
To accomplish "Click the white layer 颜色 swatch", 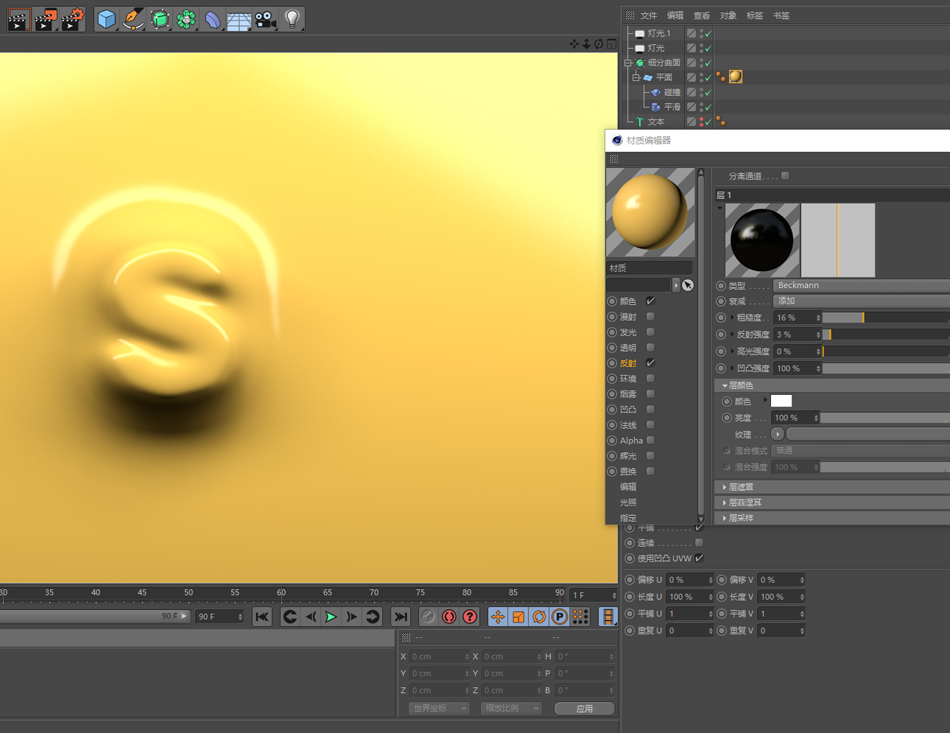I will click(781, 401).
